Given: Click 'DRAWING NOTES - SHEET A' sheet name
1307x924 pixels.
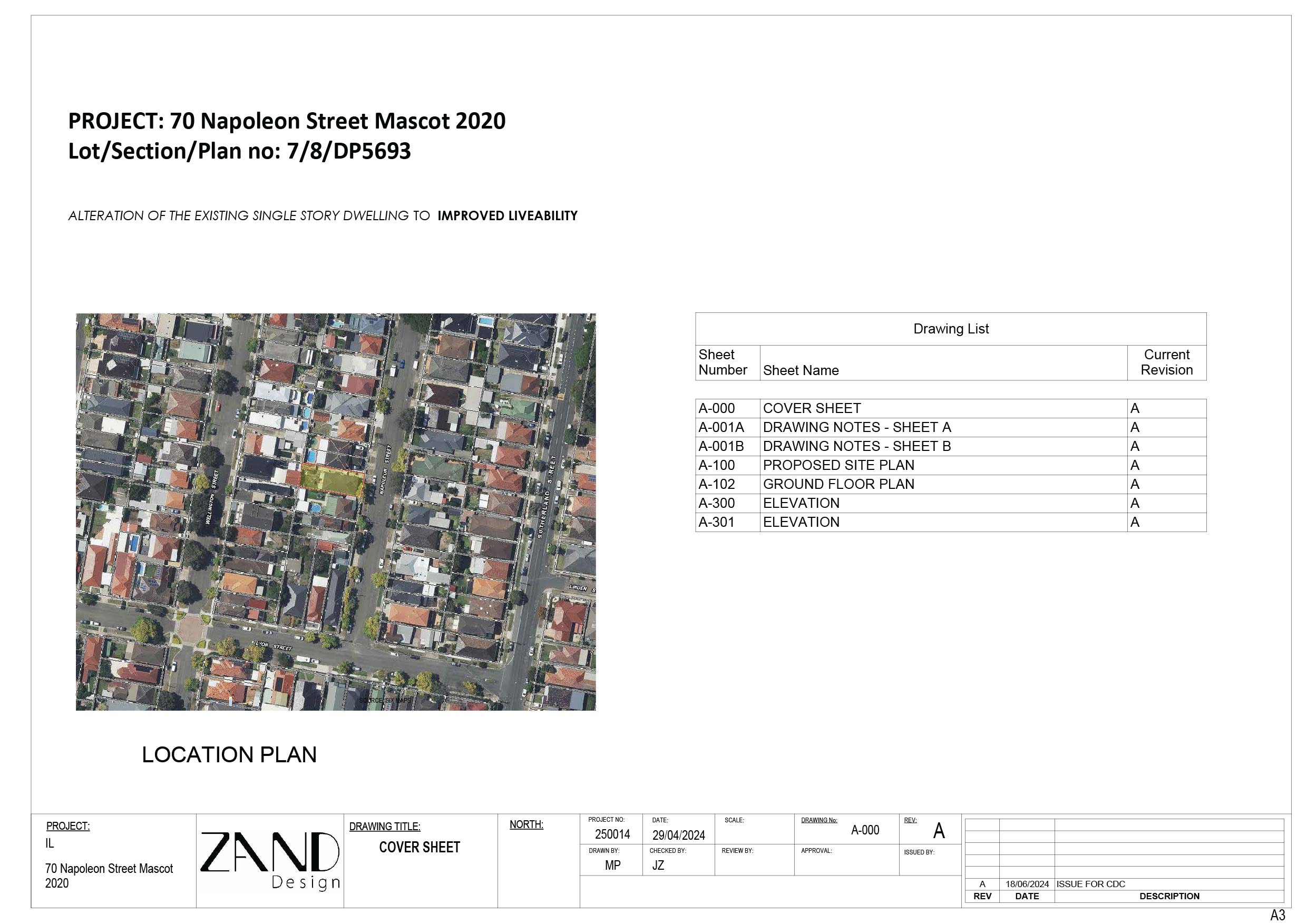Looking at the screenshot, I should [x=857, y=427].
